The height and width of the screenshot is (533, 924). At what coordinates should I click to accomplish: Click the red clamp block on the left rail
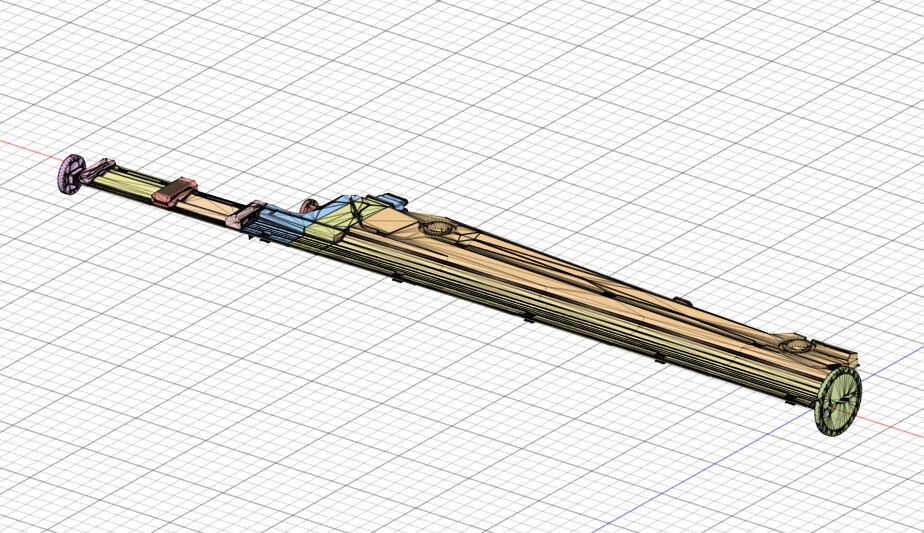pyautogui.click(x=177, y=190)
